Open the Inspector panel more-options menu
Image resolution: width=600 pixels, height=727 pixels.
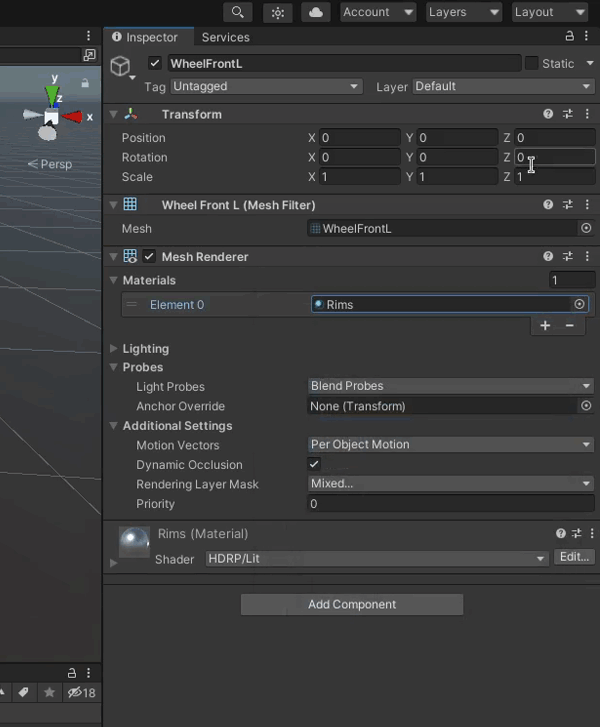(x=587, y=36)
